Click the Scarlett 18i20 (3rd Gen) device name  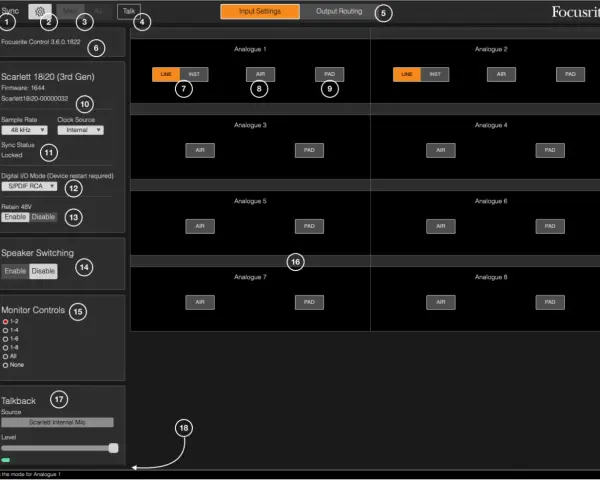pyautogui.click(x=48, y=77)
